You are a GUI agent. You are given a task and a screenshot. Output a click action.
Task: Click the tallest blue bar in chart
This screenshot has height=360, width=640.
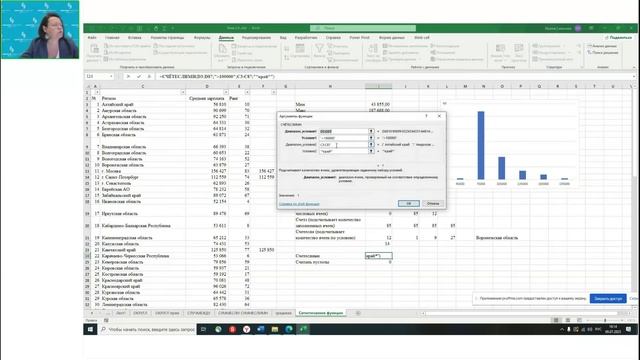(x=481, y=145)
